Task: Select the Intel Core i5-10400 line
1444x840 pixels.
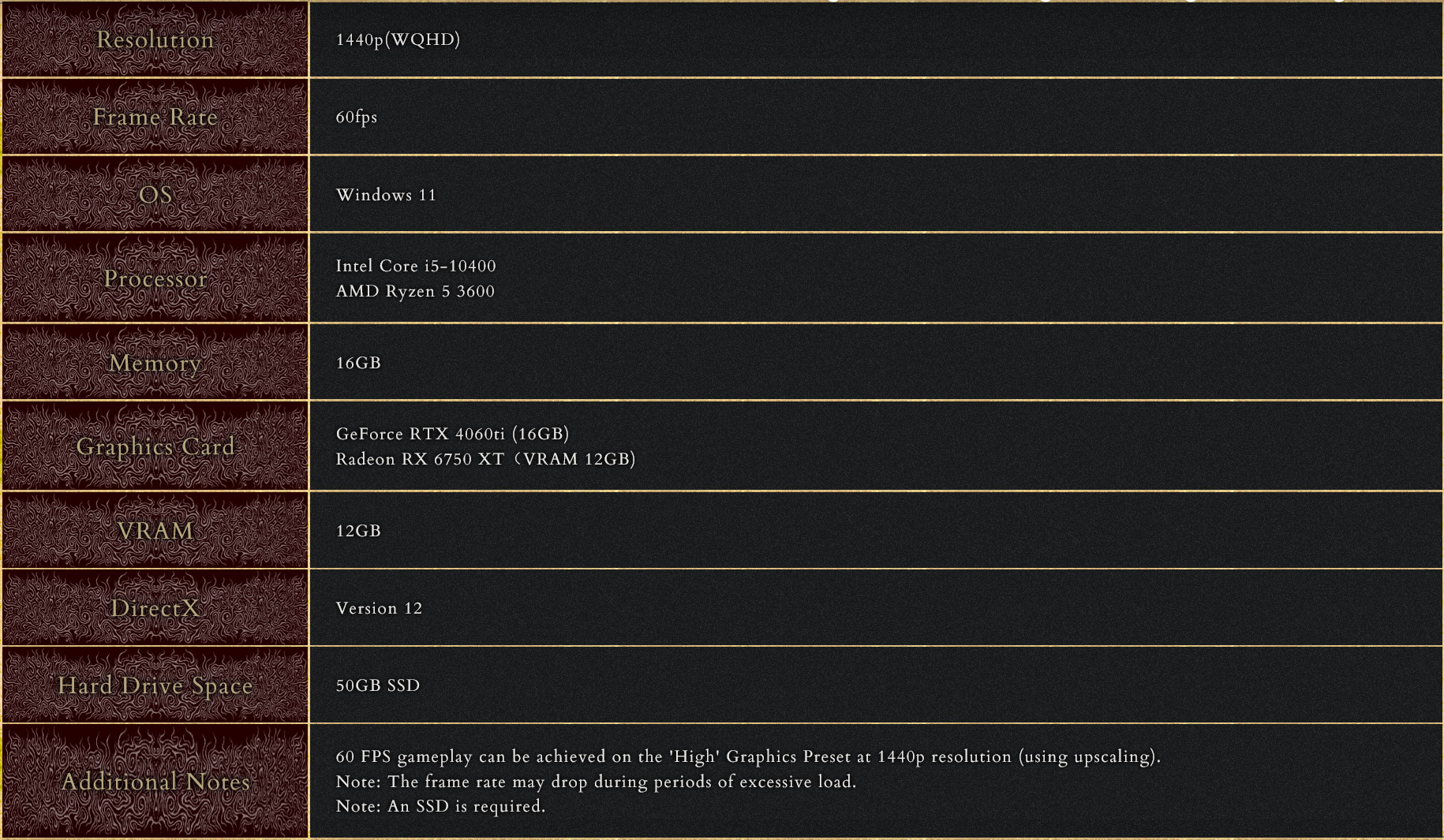Action: 416,266
